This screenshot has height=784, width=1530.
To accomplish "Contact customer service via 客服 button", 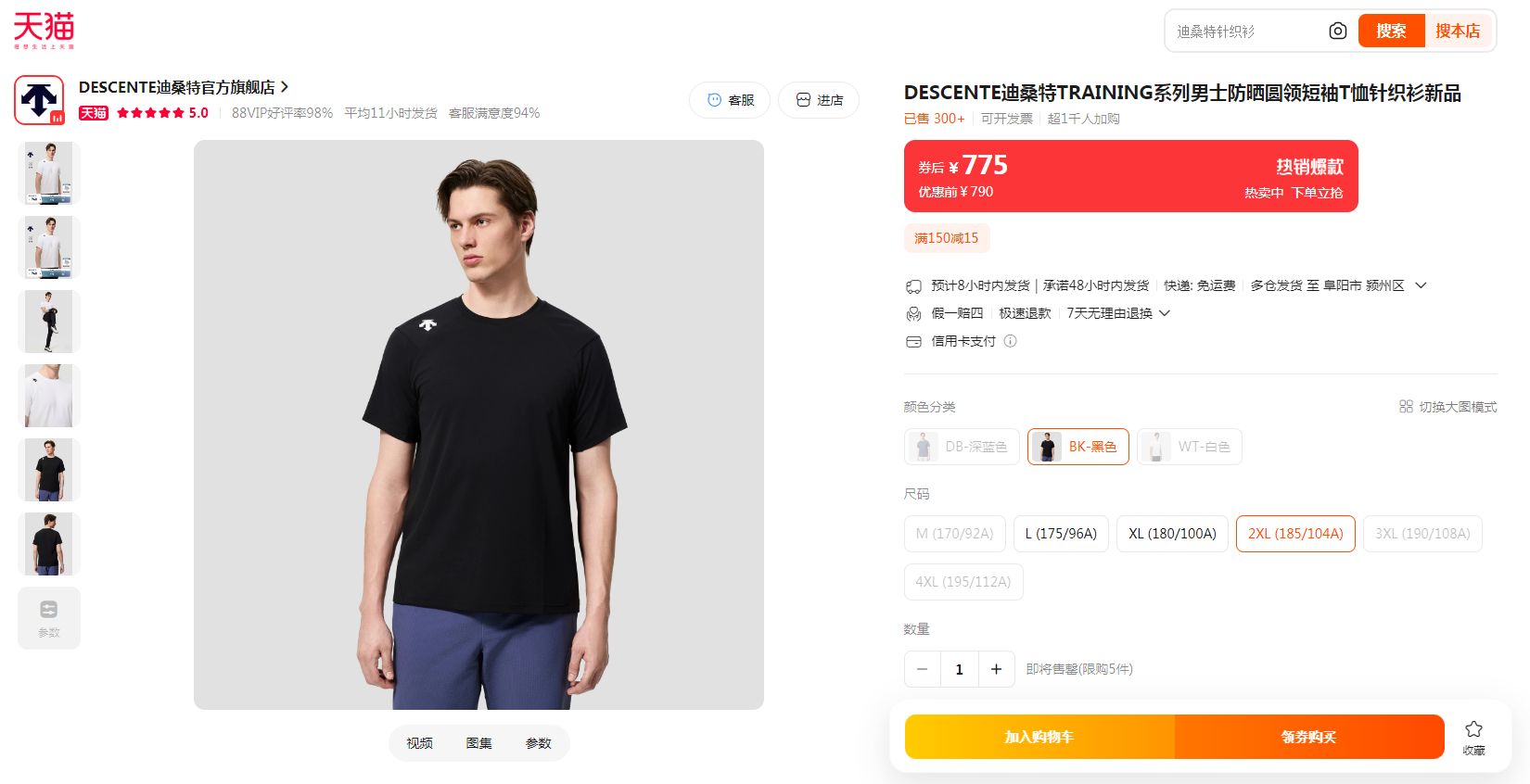I will pyautogui.click(x=730, y=100).
